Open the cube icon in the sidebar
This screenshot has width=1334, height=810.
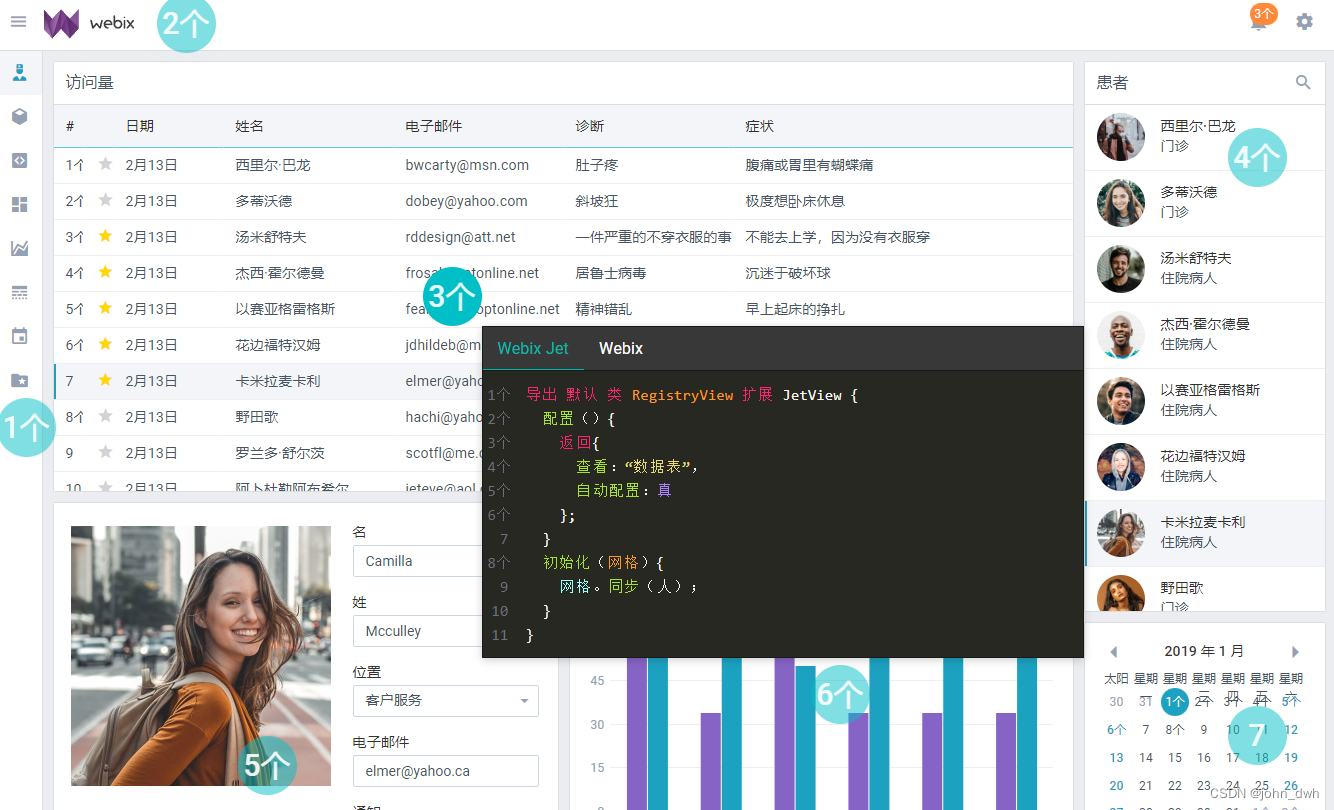tap(19, 116)
